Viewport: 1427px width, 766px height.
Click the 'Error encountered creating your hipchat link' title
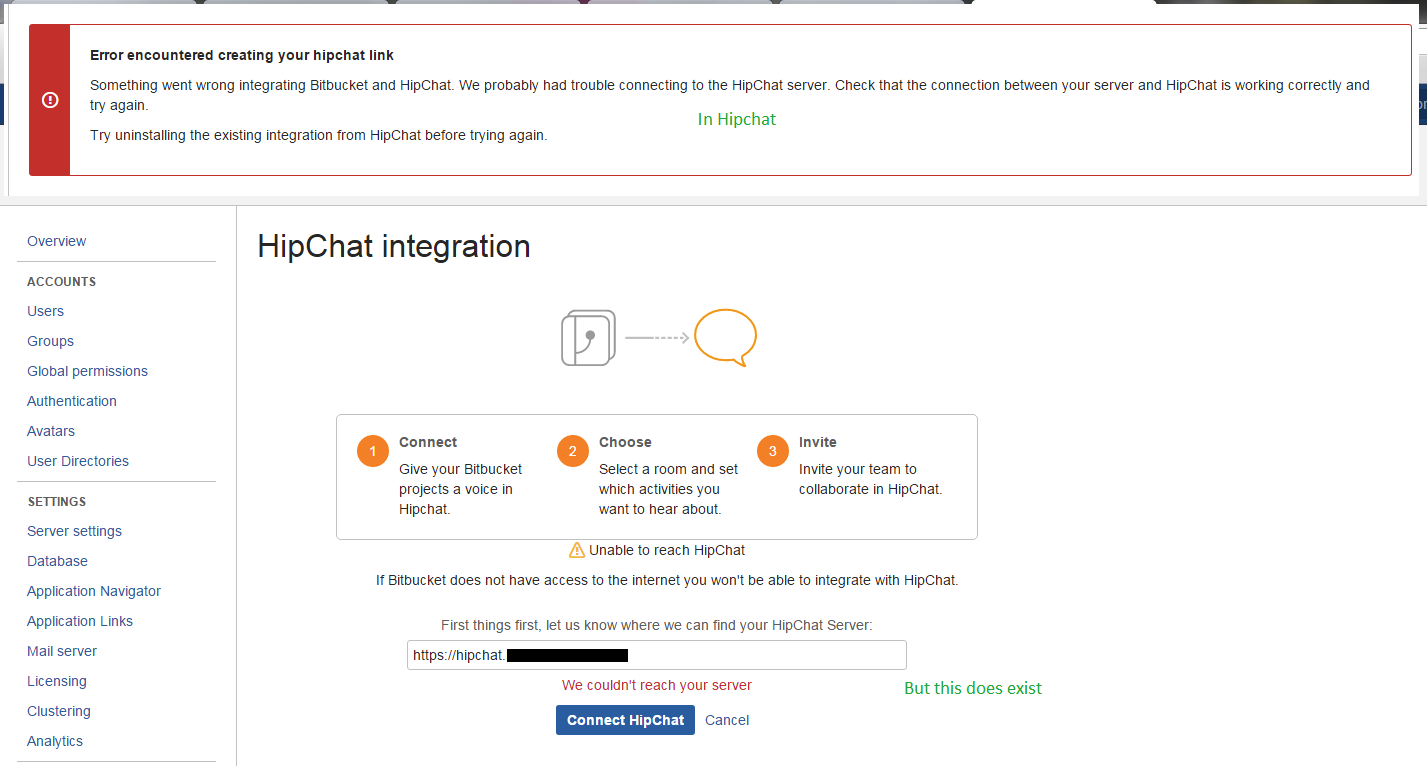click(x=242, y=55)
